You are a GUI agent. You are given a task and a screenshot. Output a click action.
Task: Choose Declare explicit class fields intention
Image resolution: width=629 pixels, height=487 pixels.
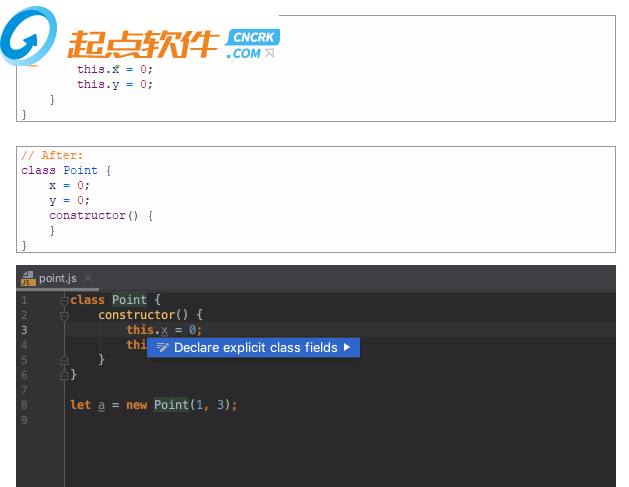[x=255, y=348]
